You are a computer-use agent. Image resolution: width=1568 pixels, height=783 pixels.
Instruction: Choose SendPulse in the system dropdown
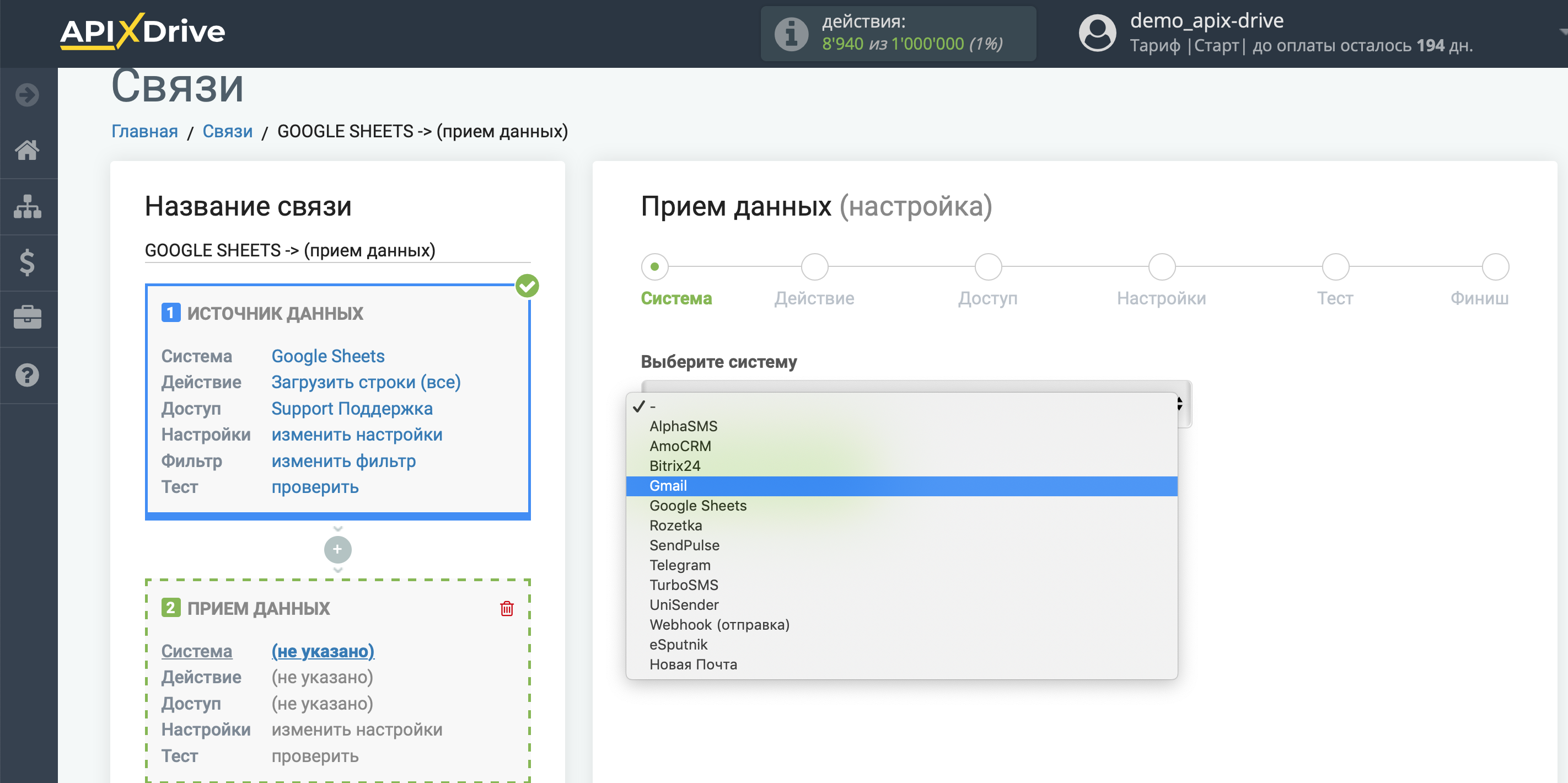coord(901,545)
